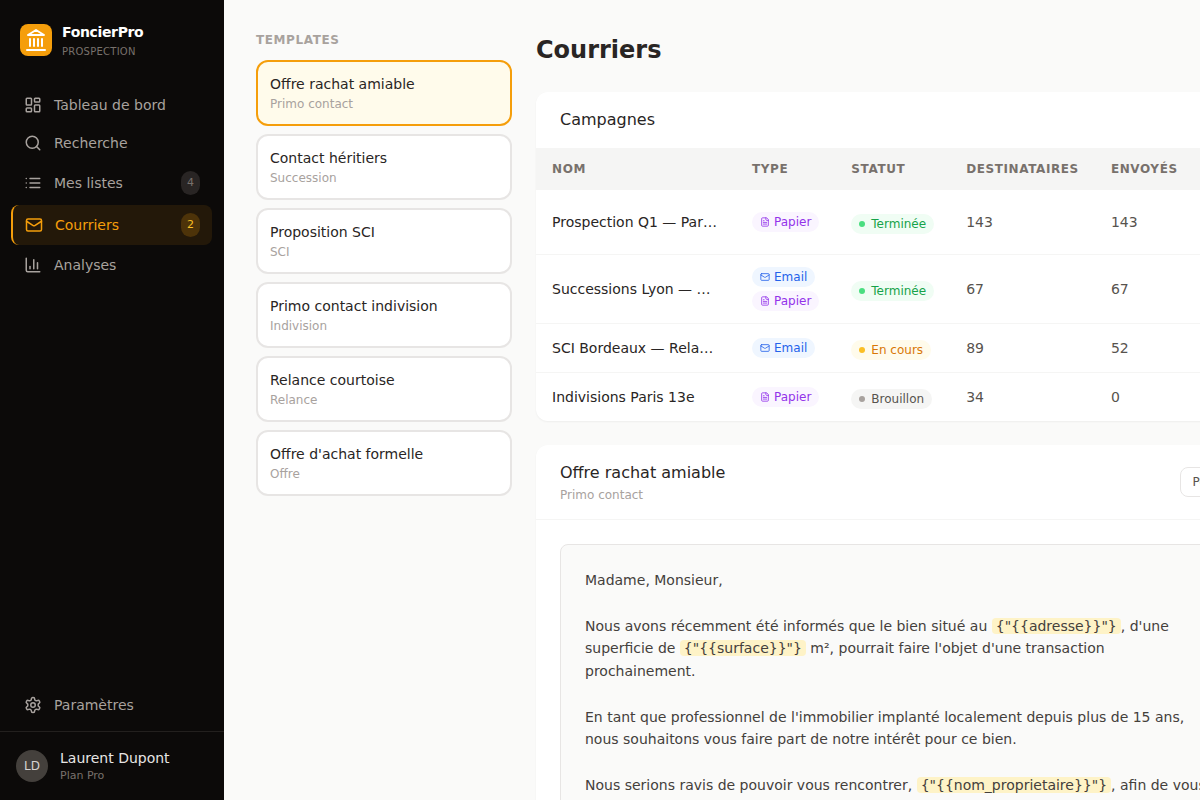Click the NOM column header
Viewport: 1200px width, 800px height.
pyautogui.click(x=569, y=169)
